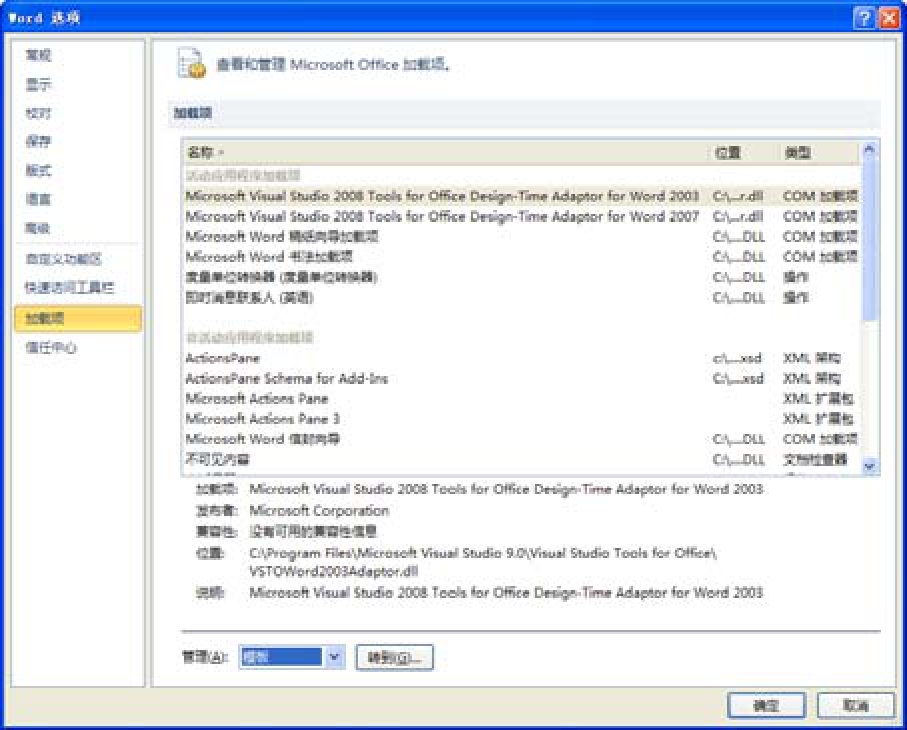
Task: Select the Microsoft Word 信封向导 row
Action: pyautogui.click(x=521, y=439)
